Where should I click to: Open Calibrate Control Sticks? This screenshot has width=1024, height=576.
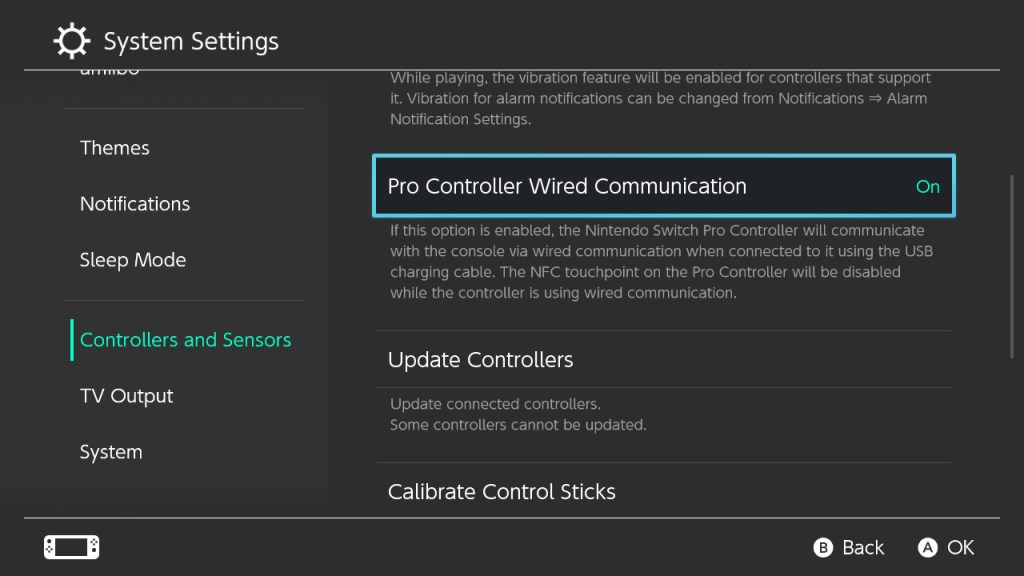pyautogui.click(x=501, y=492)
